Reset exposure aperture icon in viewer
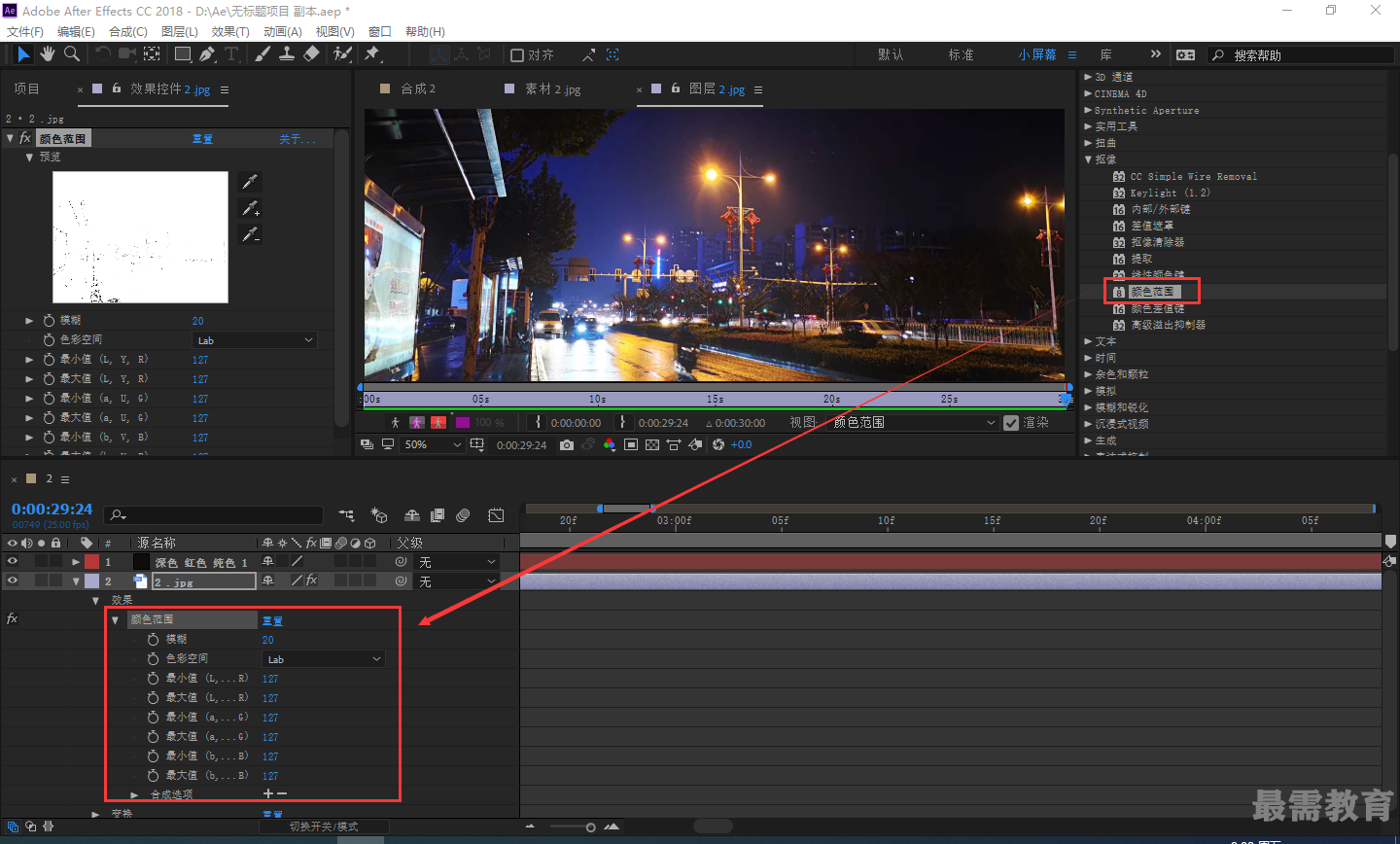Image resolution: width=1400 pixels, height=844 pixels. (718, 444)
